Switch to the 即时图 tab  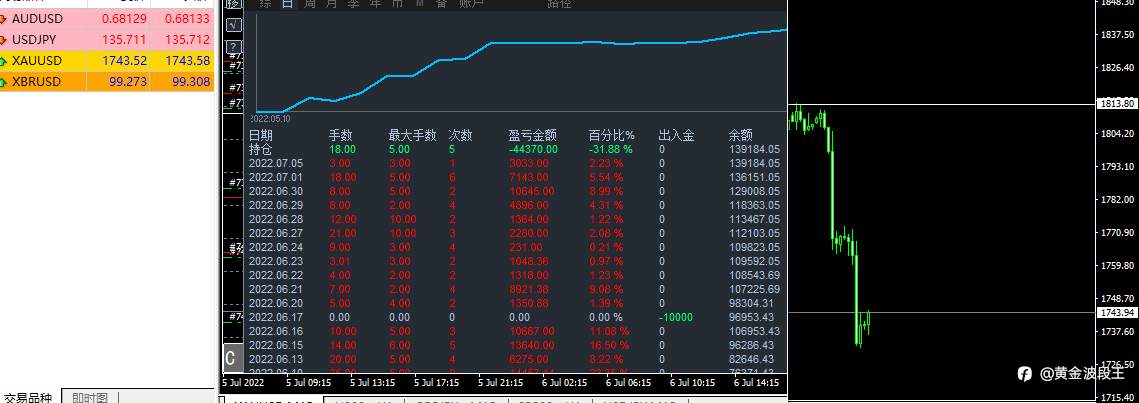tap(90, 397)
